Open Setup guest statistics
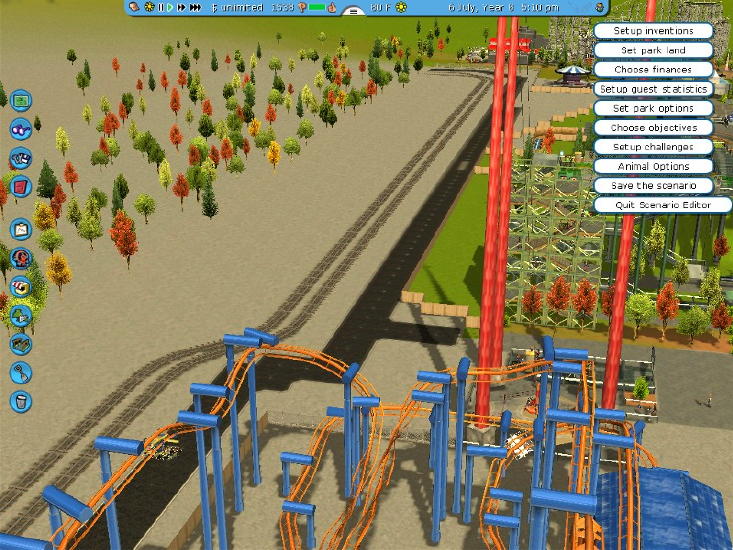733x550 pixels. pos(653,89)
